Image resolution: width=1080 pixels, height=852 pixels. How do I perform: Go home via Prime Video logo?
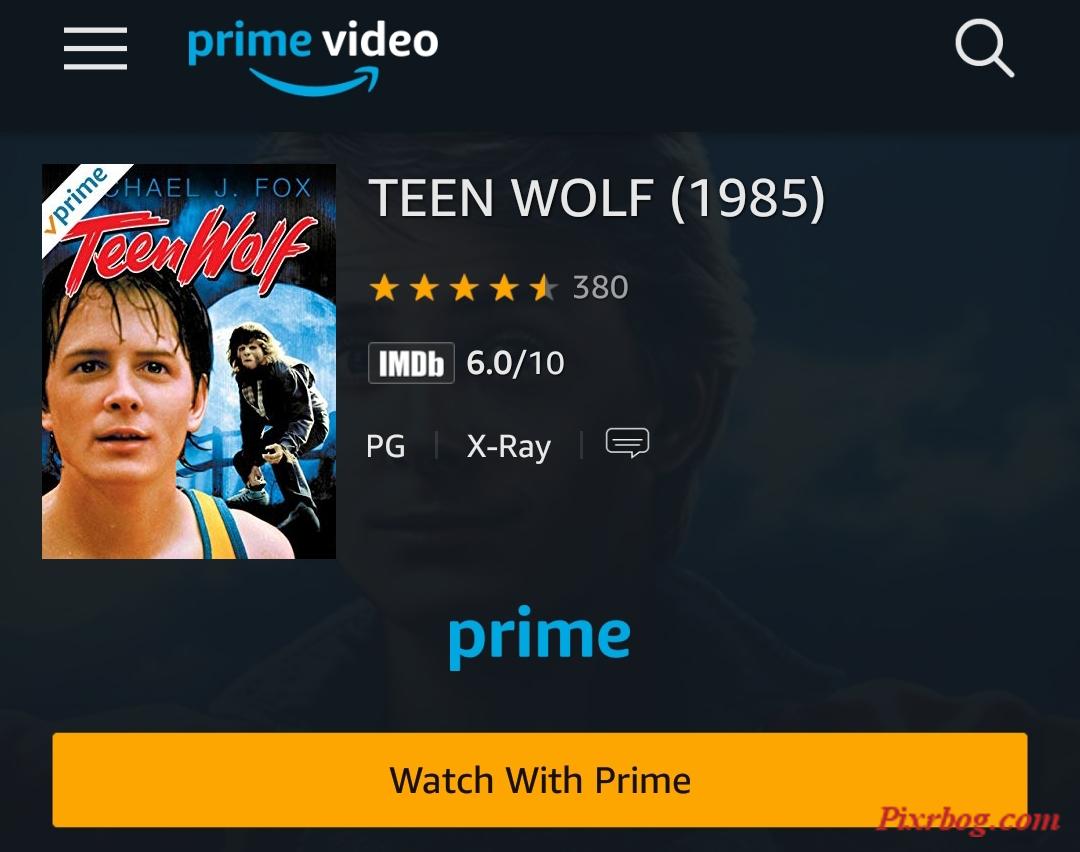click(x=313, y=58)
